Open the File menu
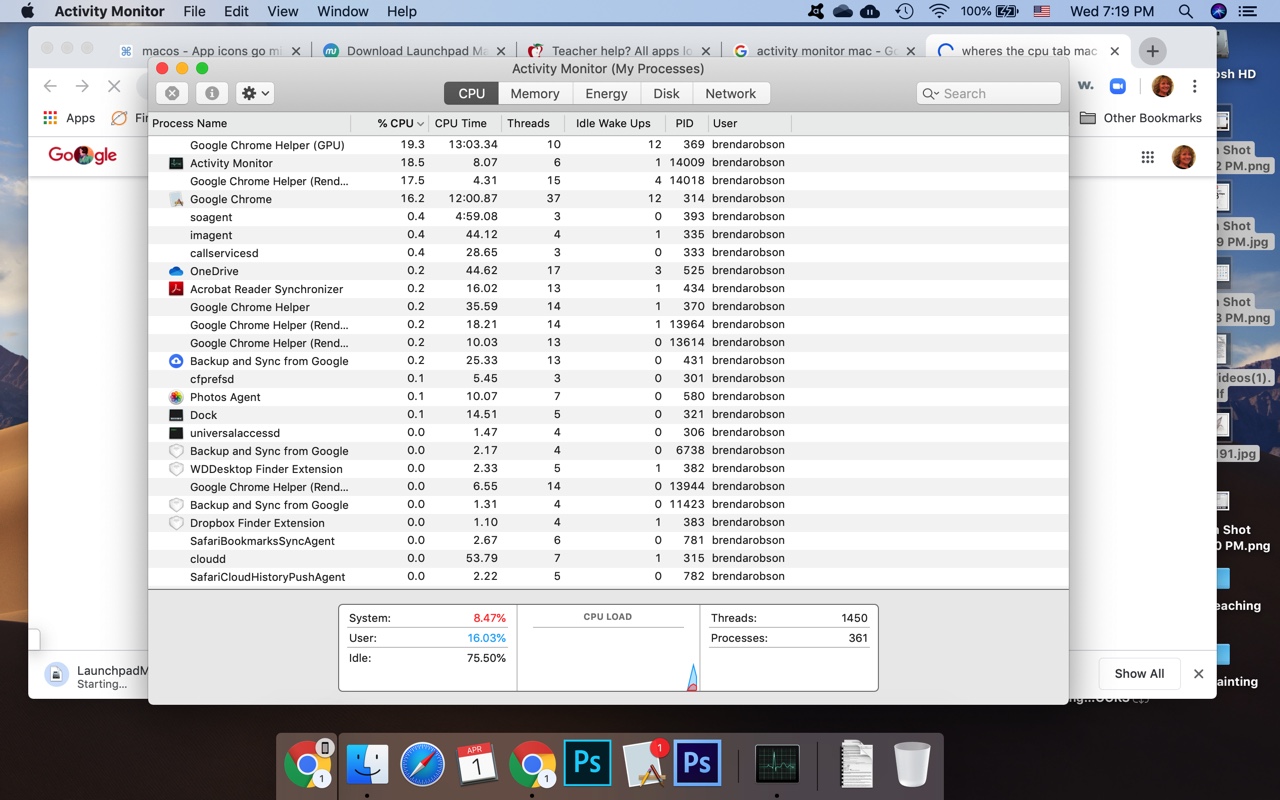This screenshot has width=1280, height=800. [194, 11]
